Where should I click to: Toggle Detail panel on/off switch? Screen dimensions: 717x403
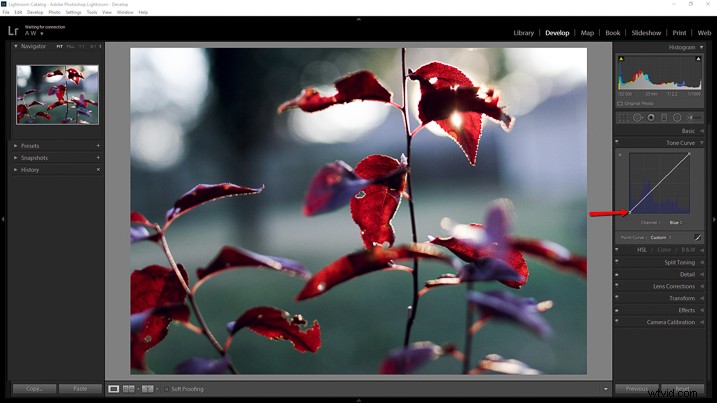(x=617, y=274)
